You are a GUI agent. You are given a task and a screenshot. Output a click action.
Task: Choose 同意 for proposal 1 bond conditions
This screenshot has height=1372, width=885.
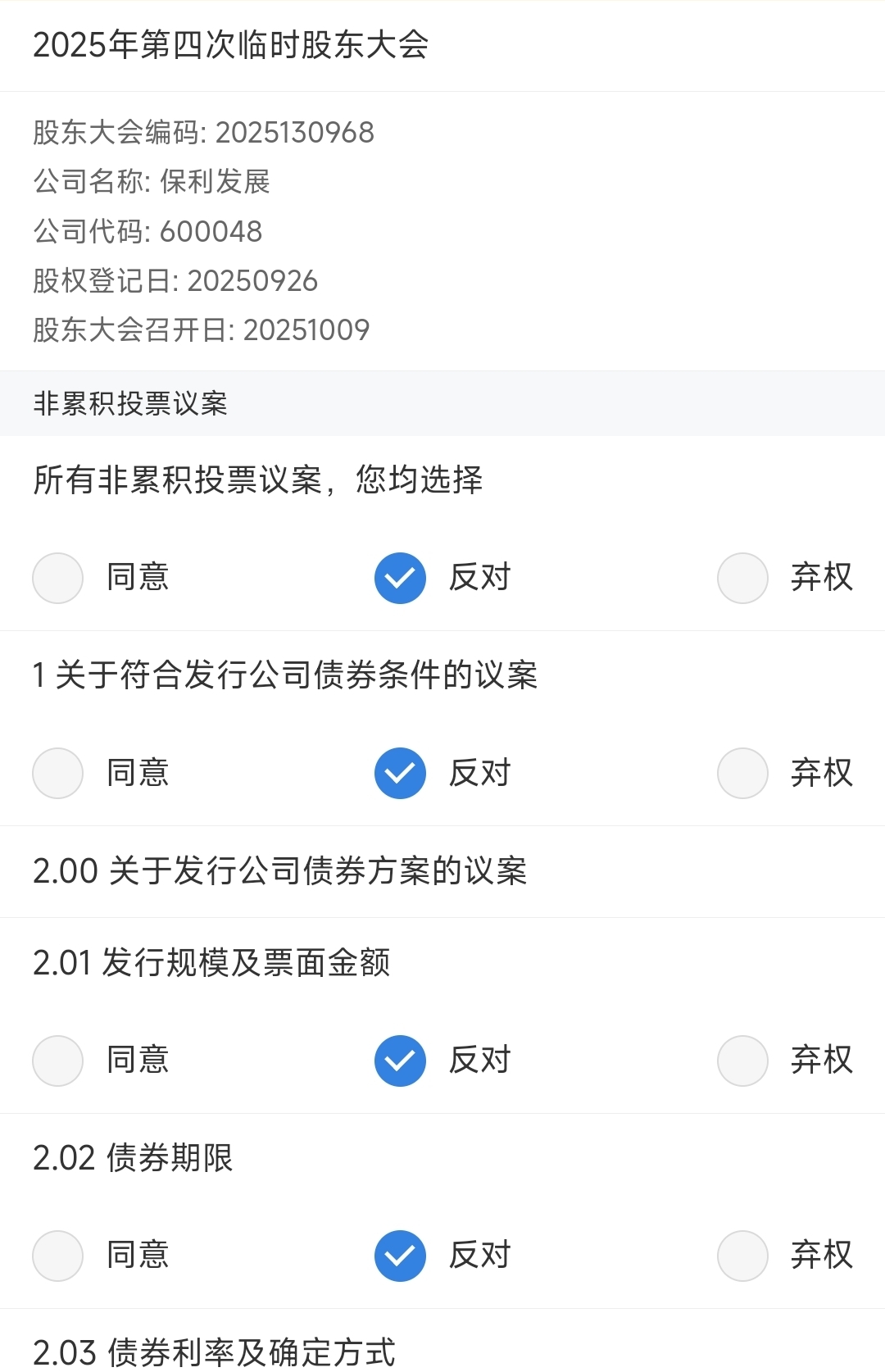[58, 773]
